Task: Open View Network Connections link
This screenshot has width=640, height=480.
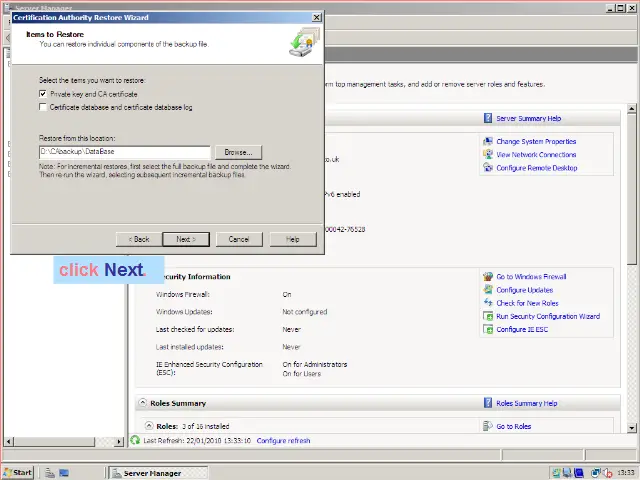Action: coord(536,155)
